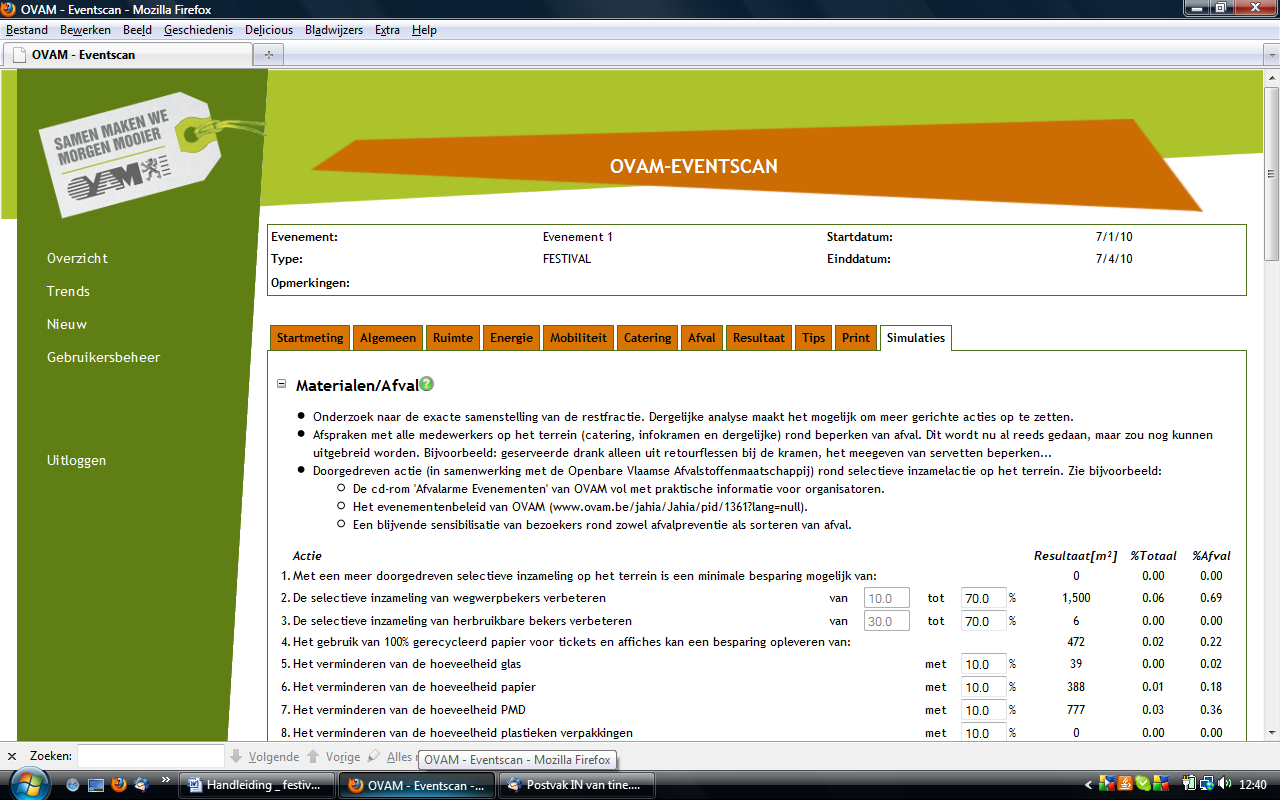Show hidden system tray icons arrow

tap(1089, 785)
